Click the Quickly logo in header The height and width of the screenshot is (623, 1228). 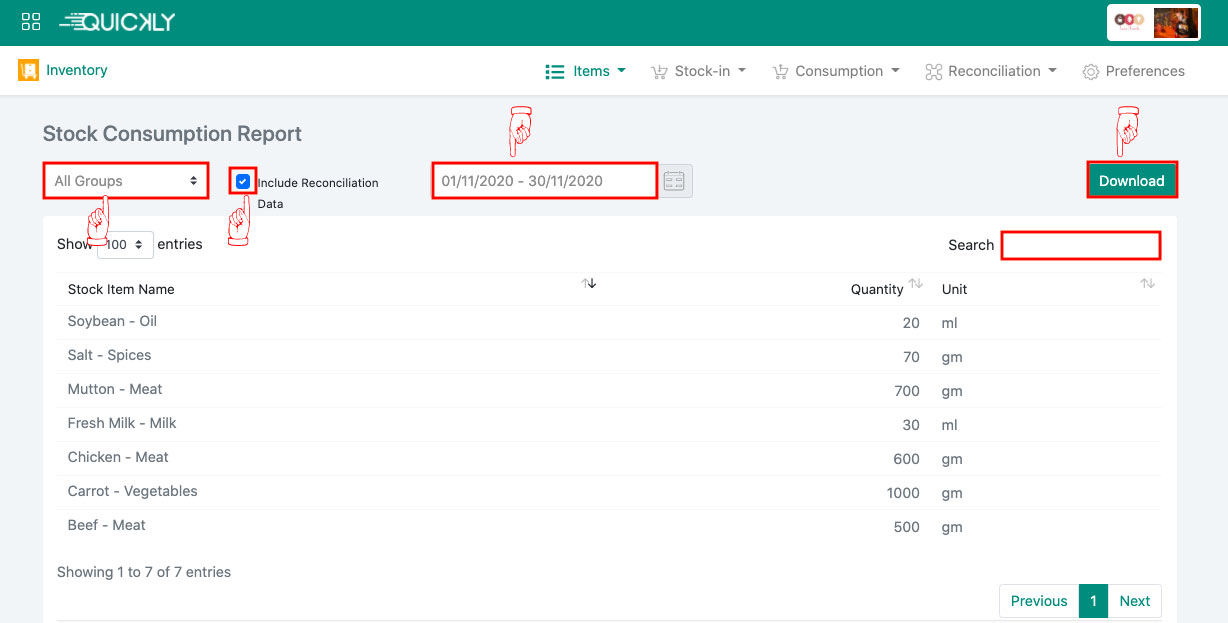coord(118,22)
